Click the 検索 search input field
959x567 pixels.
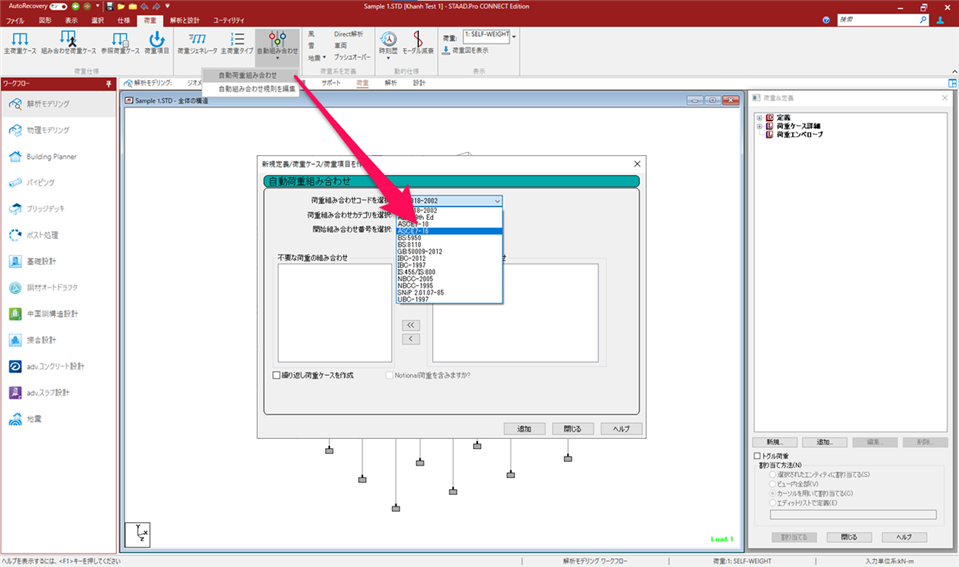pos(878,20)
